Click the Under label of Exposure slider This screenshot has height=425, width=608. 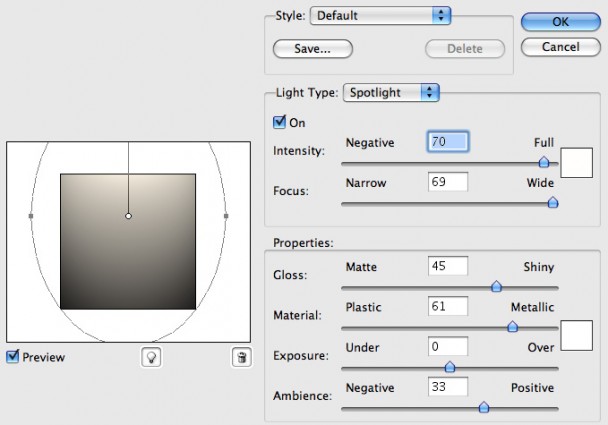point(362,347)
